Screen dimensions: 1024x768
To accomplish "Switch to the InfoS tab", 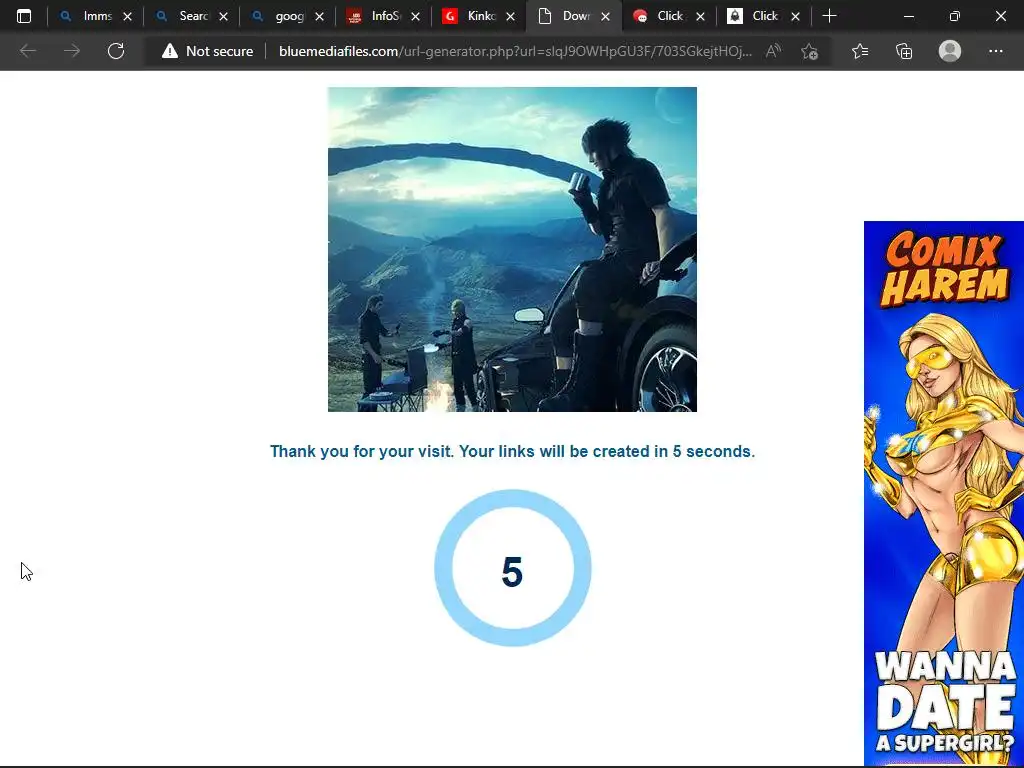I will [383, 16].
